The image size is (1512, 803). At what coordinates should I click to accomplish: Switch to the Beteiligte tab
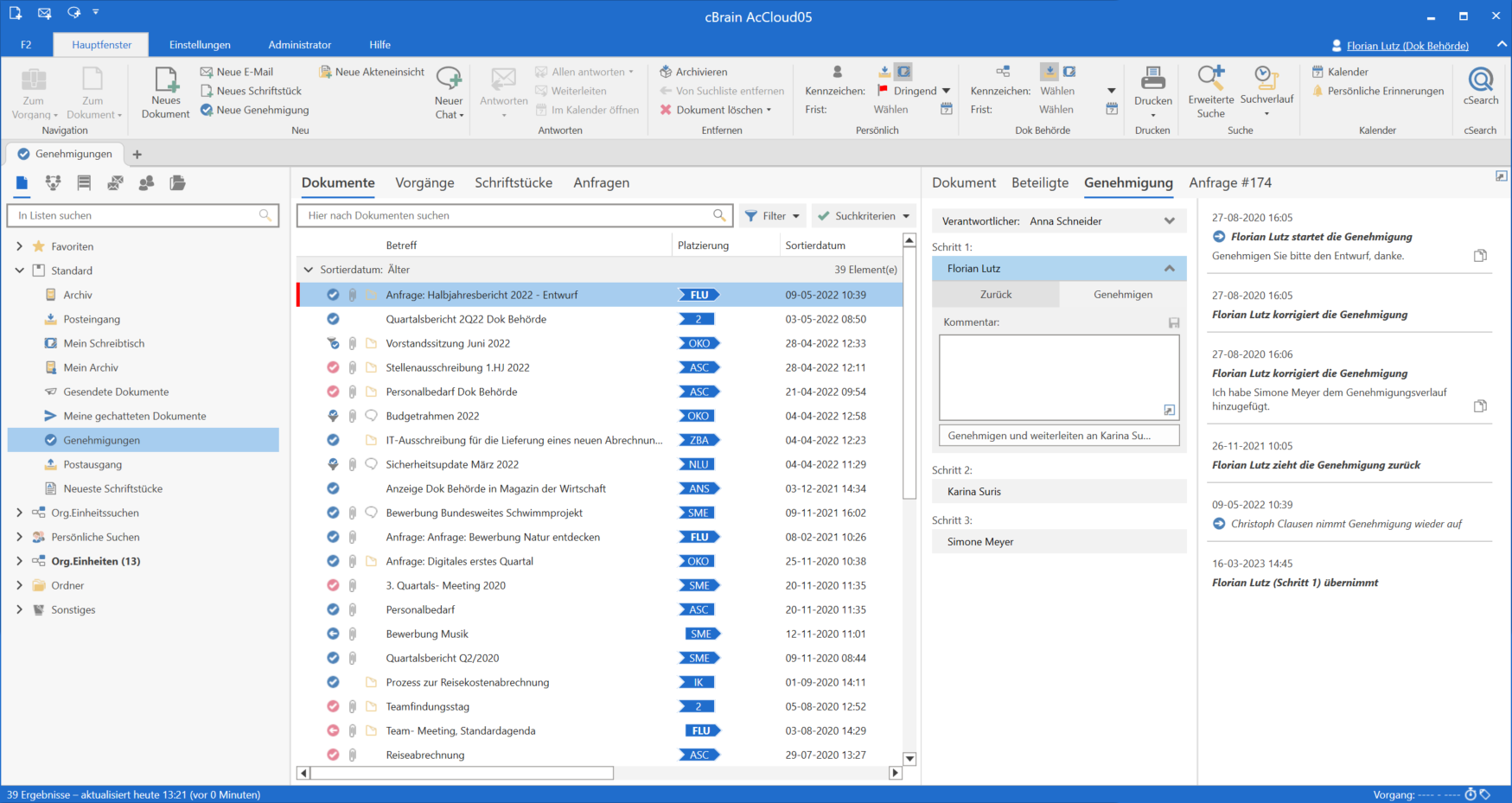1040,182
